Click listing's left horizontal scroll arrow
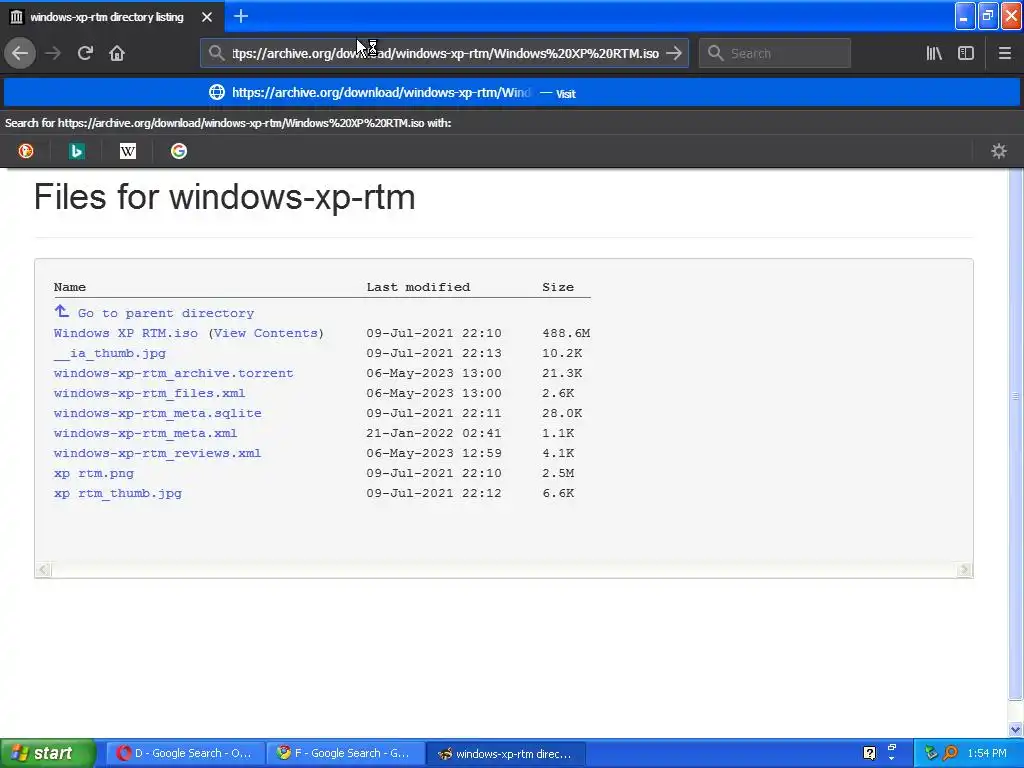 tap(43, 569)
